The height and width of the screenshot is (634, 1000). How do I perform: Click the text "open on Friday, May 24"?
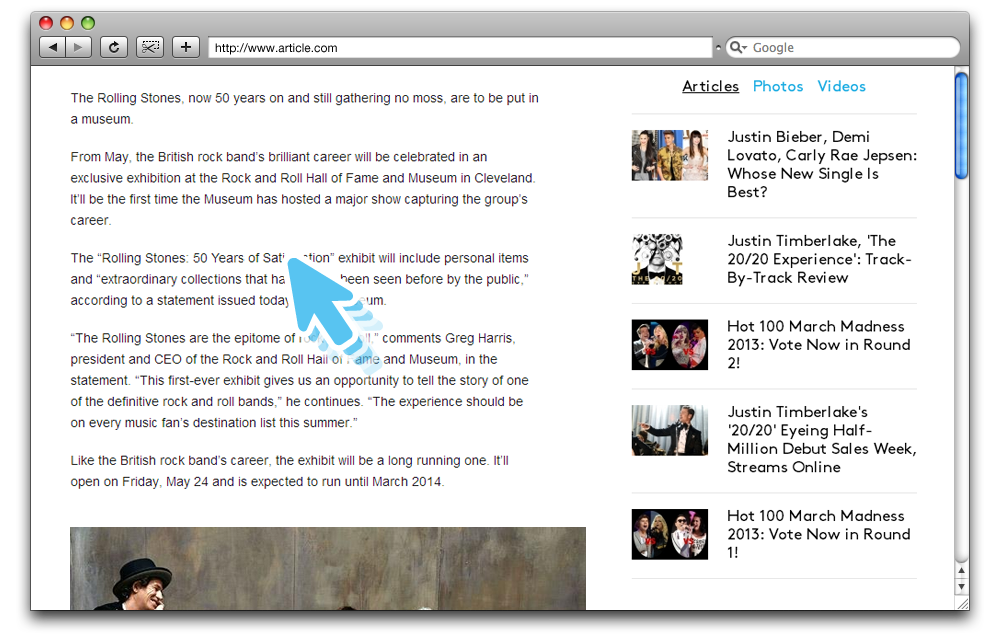click(140, 482)
